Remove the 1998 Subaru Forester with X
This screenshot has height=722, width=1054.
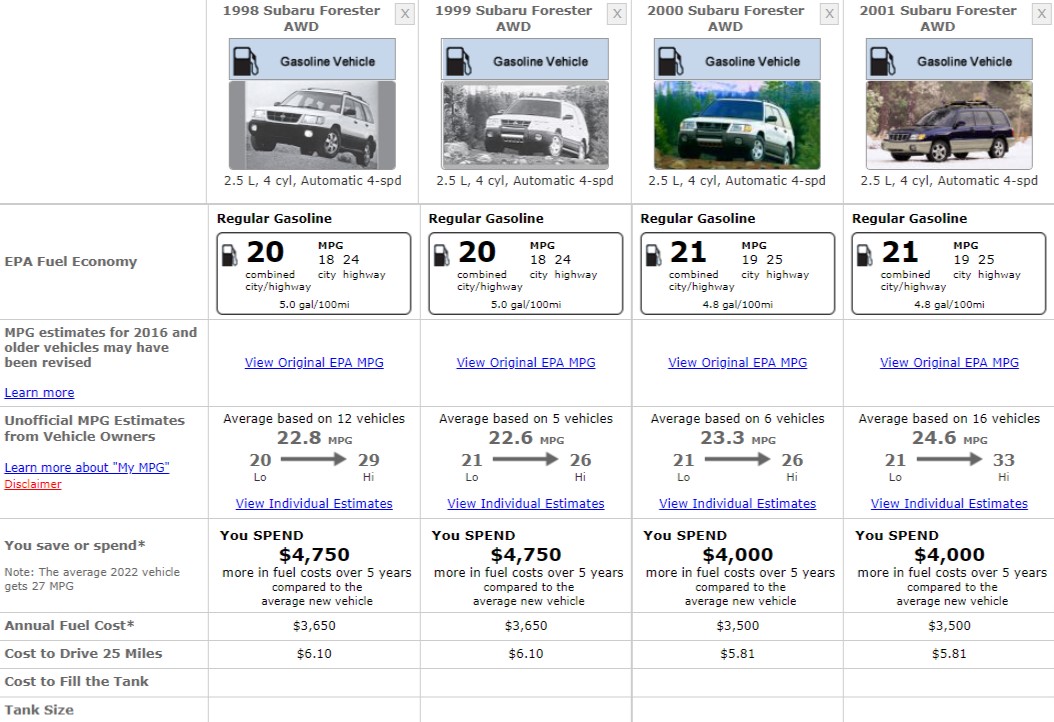405,13
